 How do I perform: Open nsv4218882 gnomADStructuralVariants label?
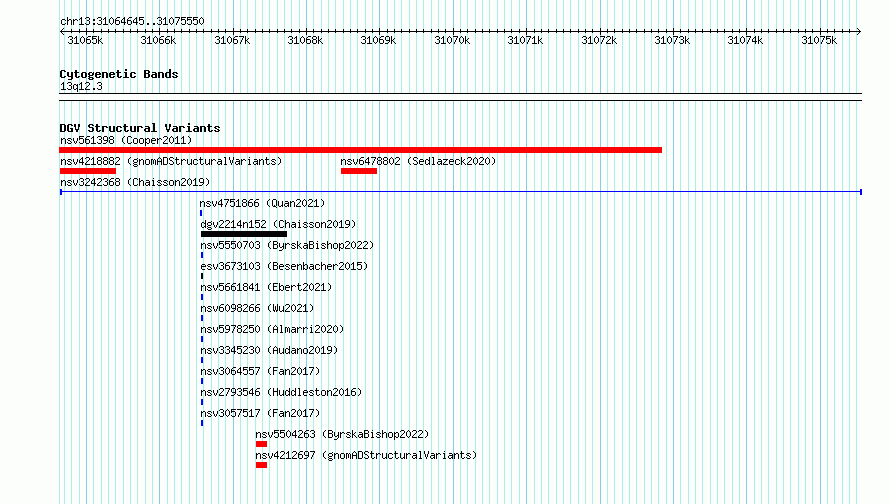[x=171, y=161]
